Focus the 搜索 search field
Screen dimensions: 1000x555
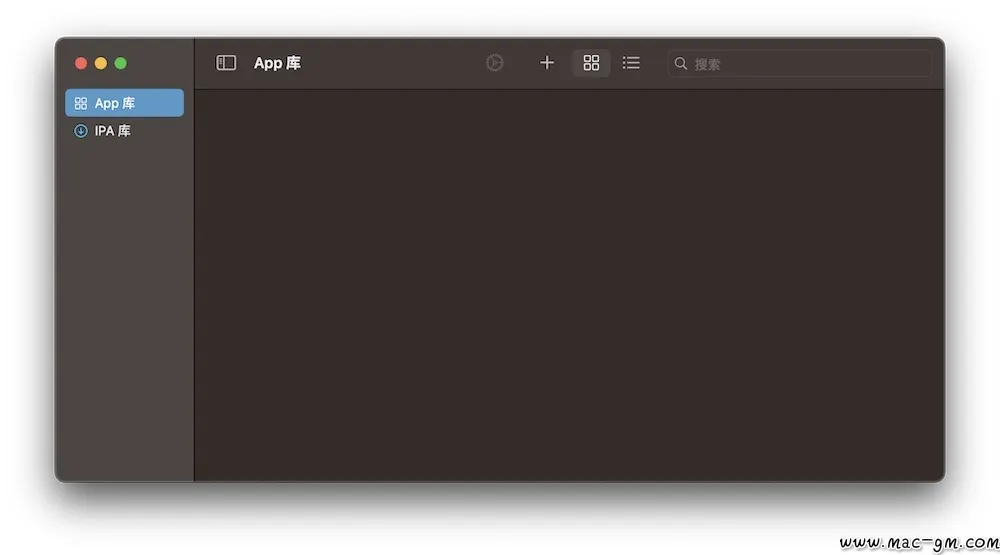[x=800, y=64]
